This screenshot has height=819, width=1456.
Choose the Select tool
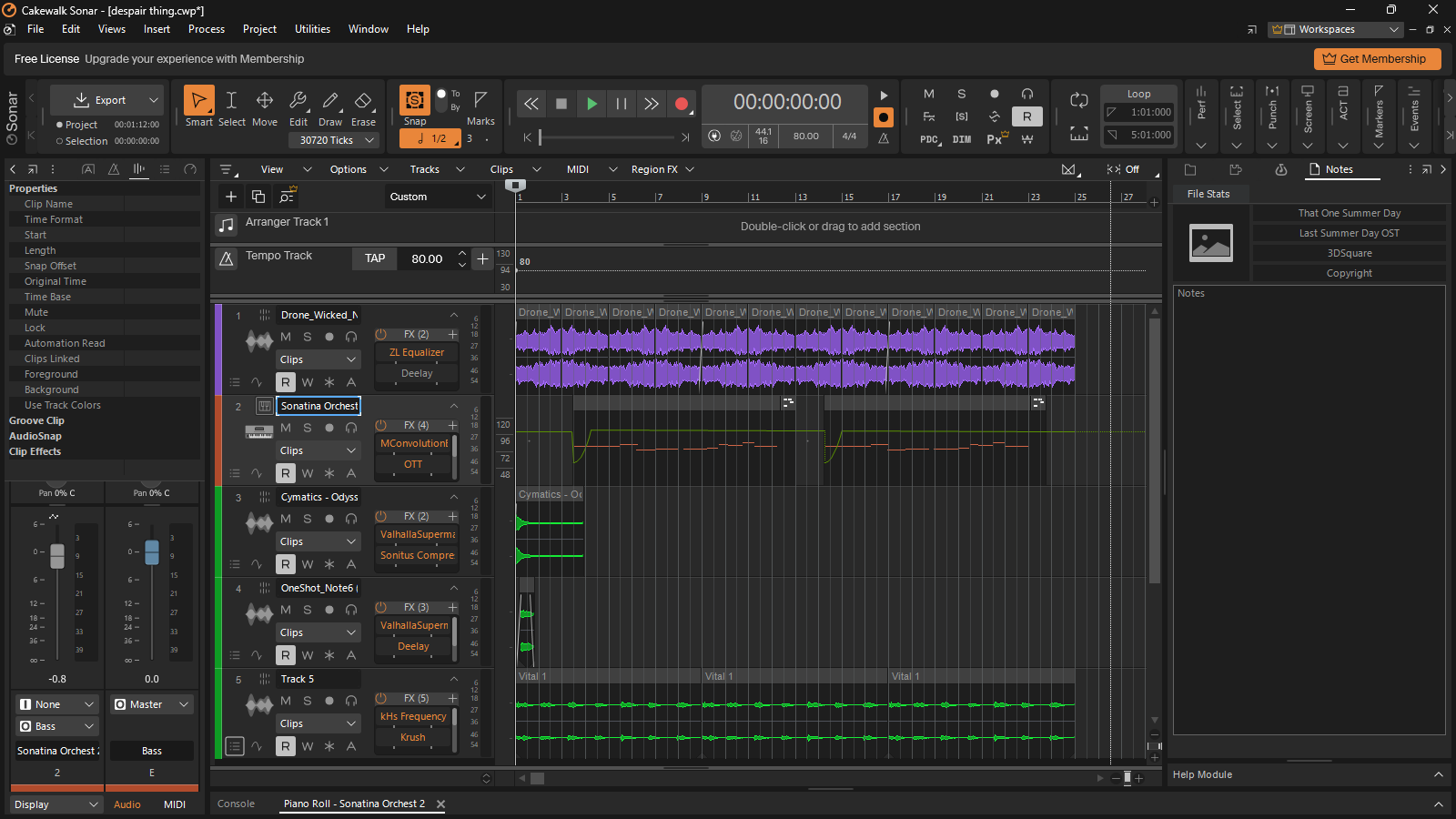[231, 106]
